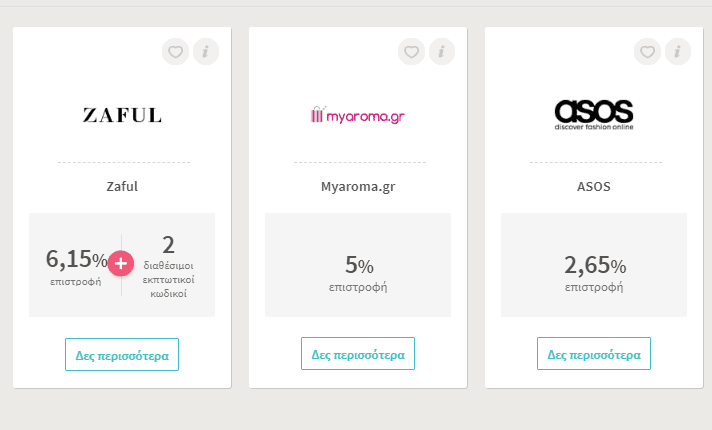The image size is (712, 430).
Task: Click the info icon on ASOS card
Action: click(x=678, y=52)
